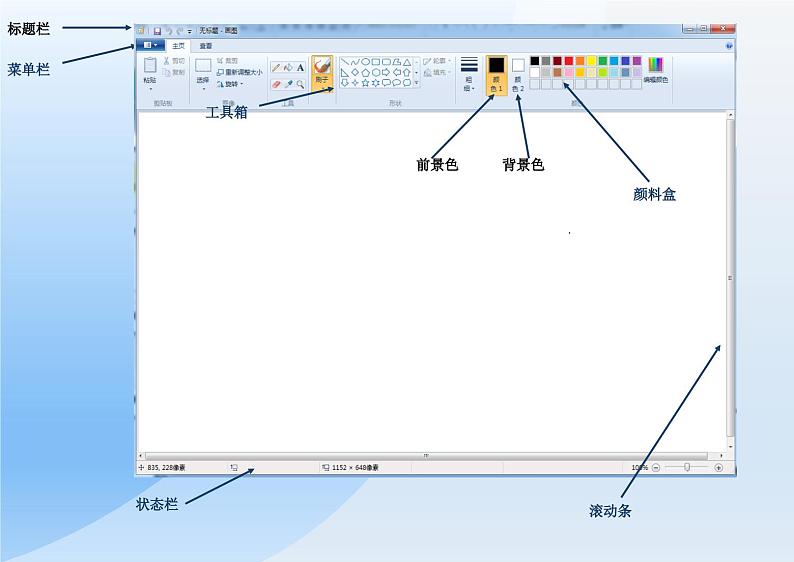Pick the pink palette swatch
Image resolution: width=794 pixels, height=562 pixels.
click(x=569, y=72)
